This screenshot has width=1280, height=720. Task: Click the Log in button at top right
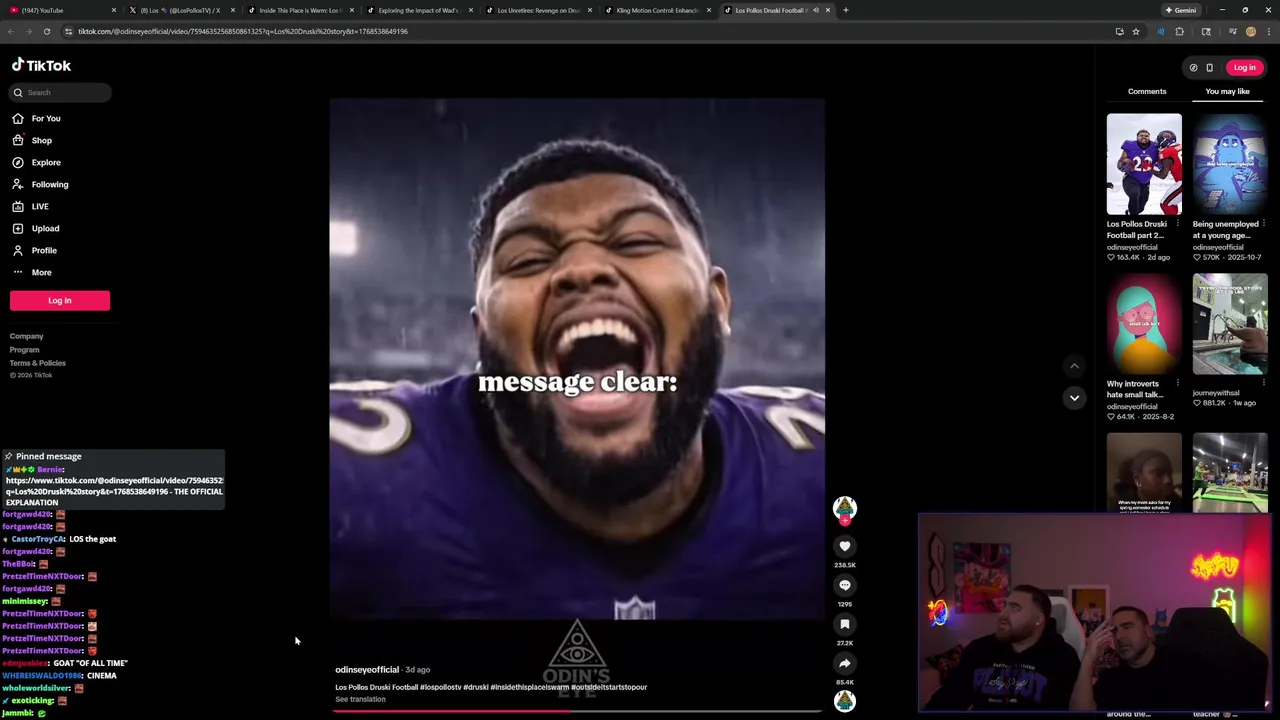(x=1244, y=67)
